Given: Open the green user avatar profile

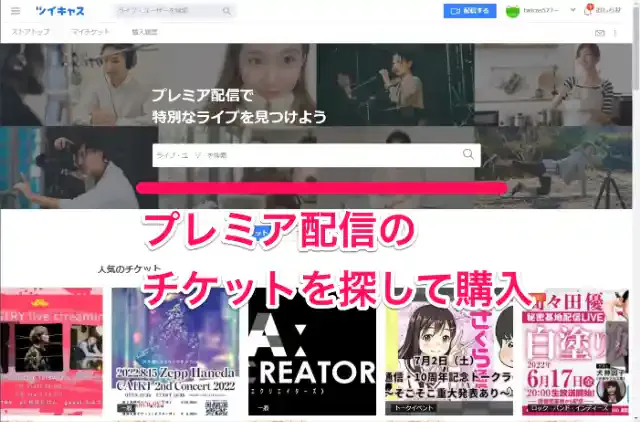Looking at the screenshot, I should click(513, 11).
